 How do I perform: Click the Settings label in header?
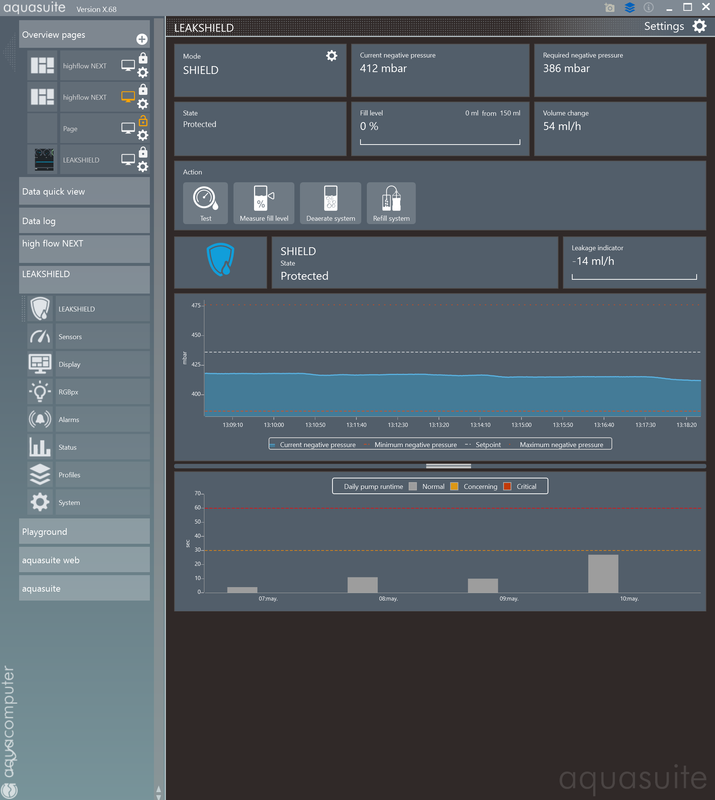click(x=664, y=26)
